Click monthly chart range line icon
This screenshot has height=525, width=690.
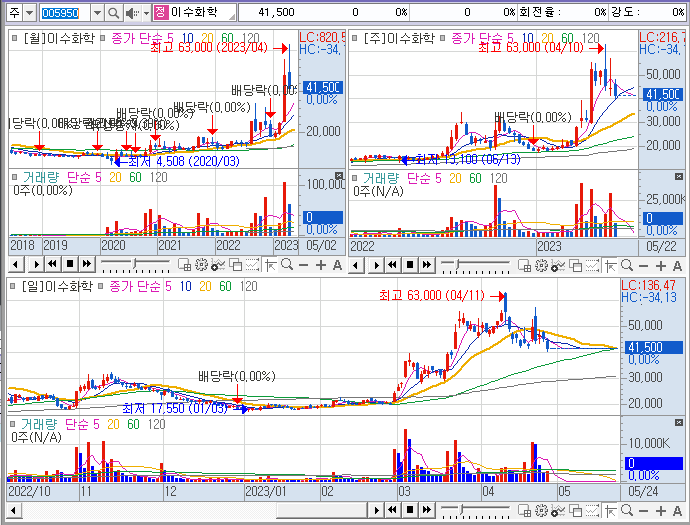click(x=252, y=264)
